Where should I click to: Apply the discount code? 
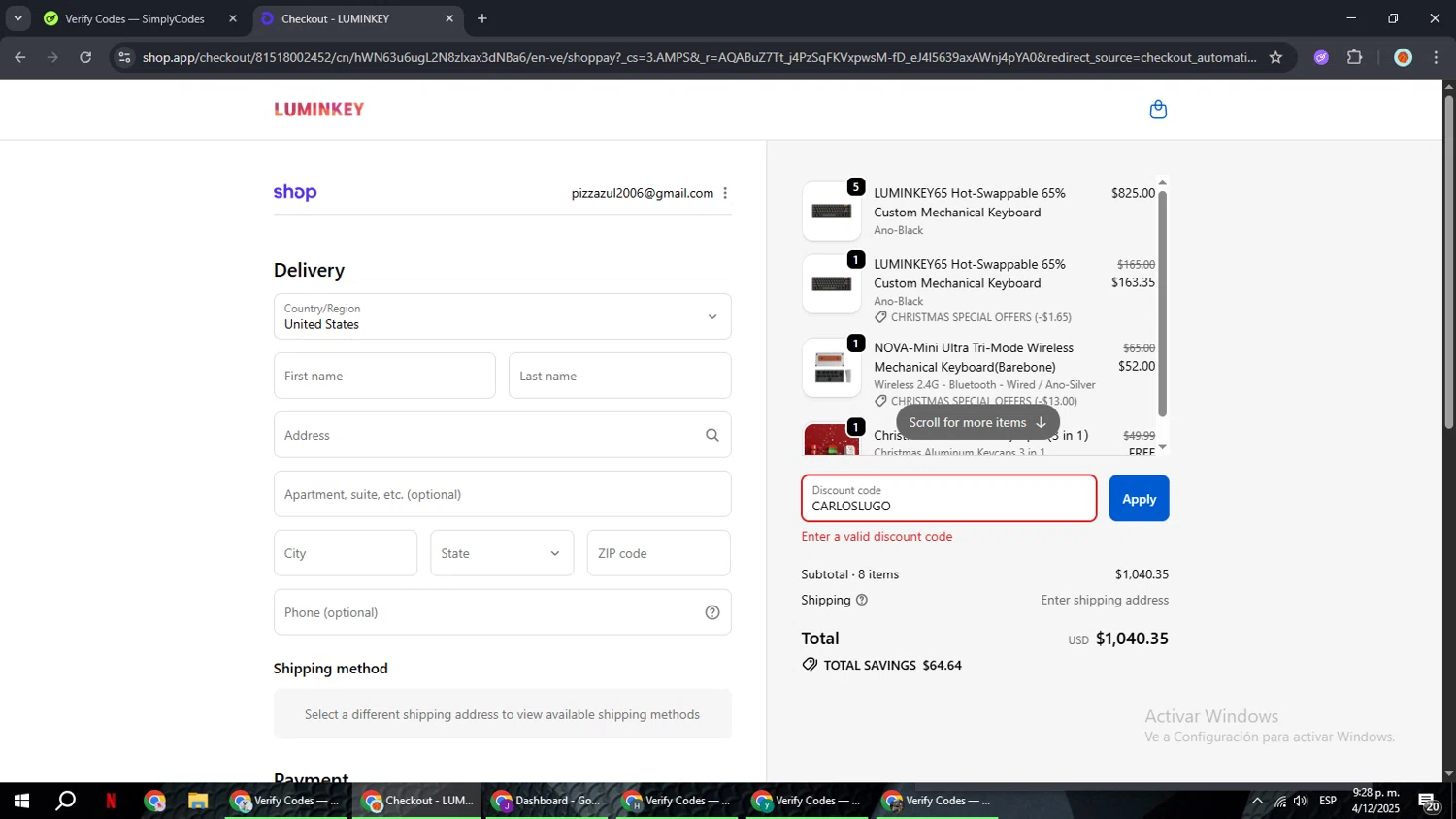(x=1139, y=499)
